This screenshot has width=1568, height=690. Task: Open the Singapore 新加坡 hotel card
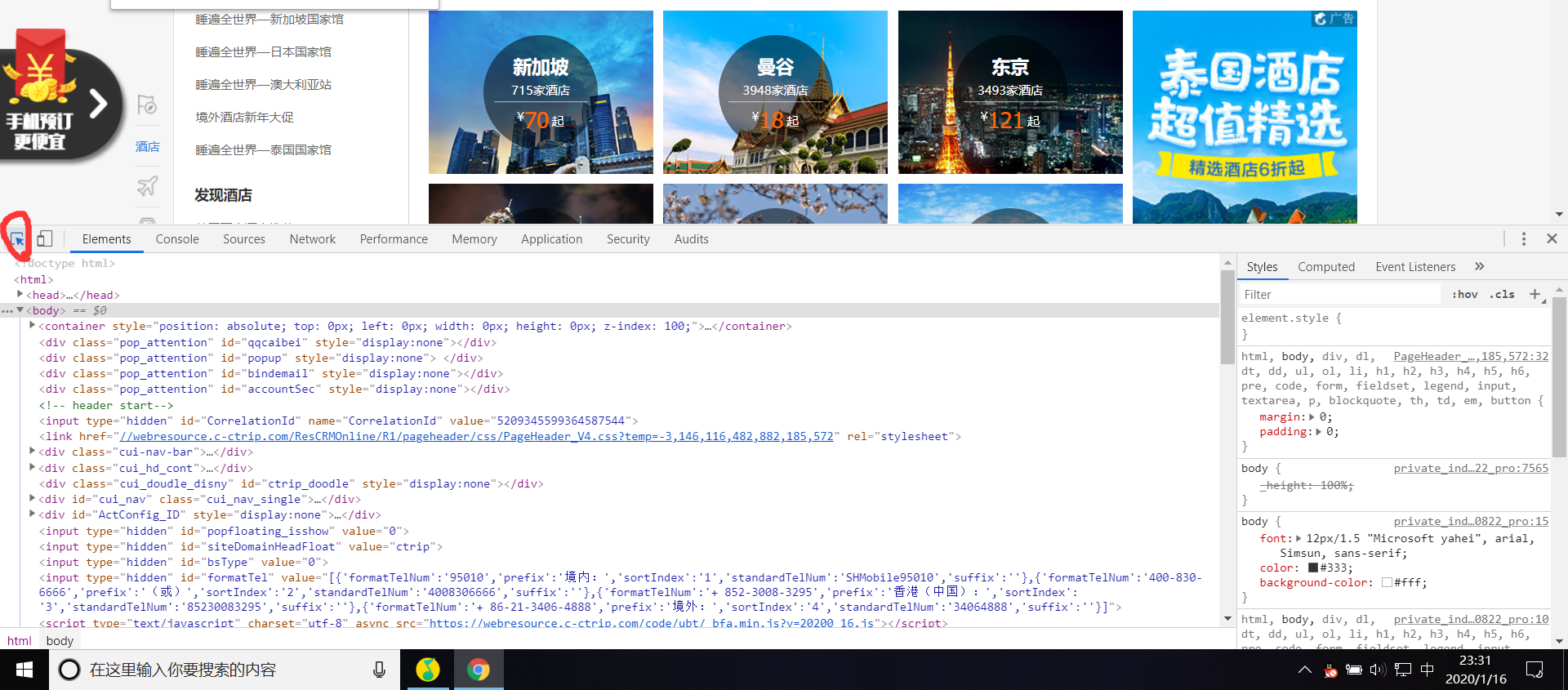click(x=541, y=92)
